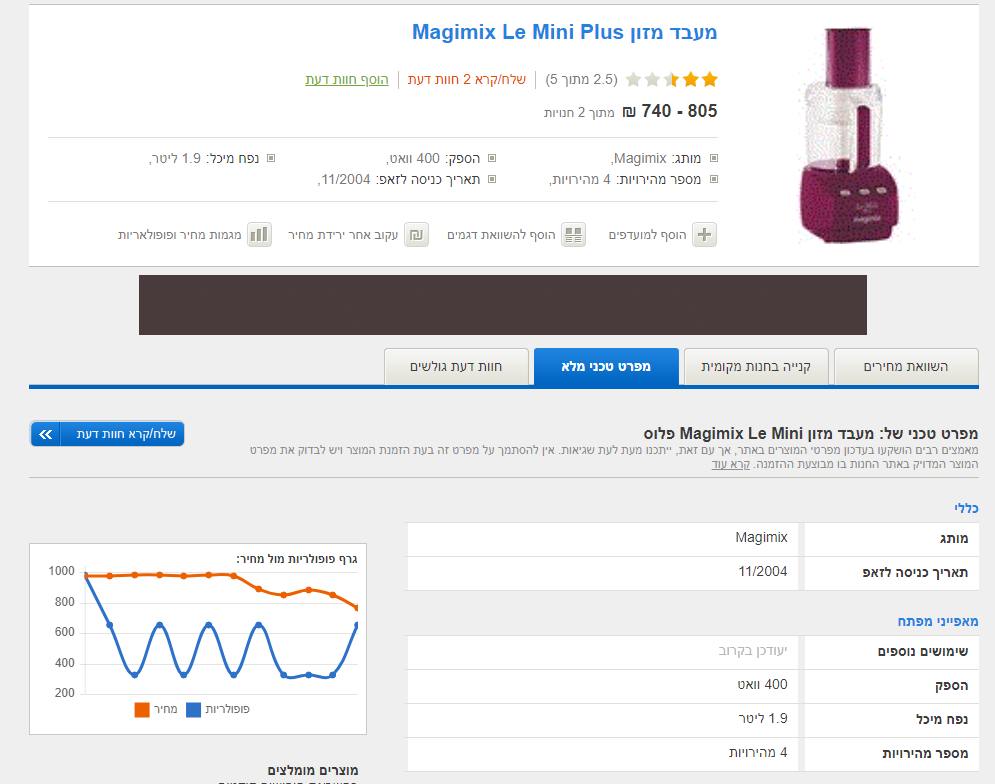This screenshot has width=995, height=784.
Task: Click the מתוך 2 חנויות text
Action: [579, 112]
